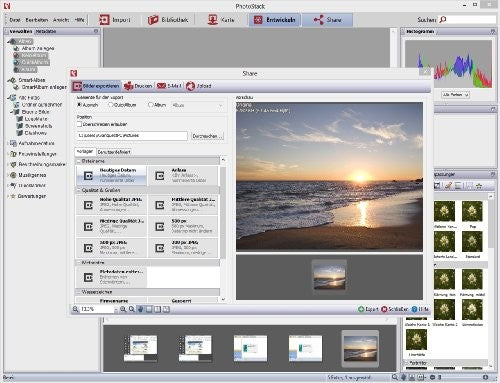Open the Bearbeiten menu
Viewport: 500px width, 383px height.
tap(37, 20)
